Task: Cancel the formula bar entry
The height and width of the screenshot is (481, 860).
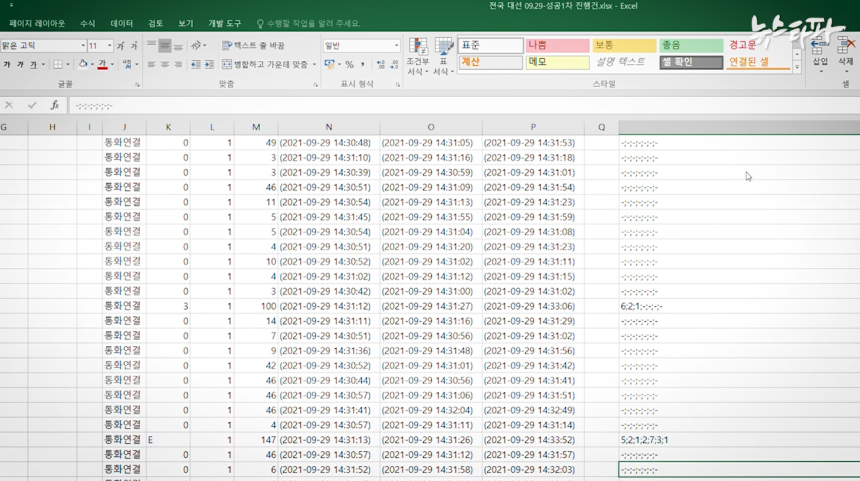Action: tap(9, 105)
